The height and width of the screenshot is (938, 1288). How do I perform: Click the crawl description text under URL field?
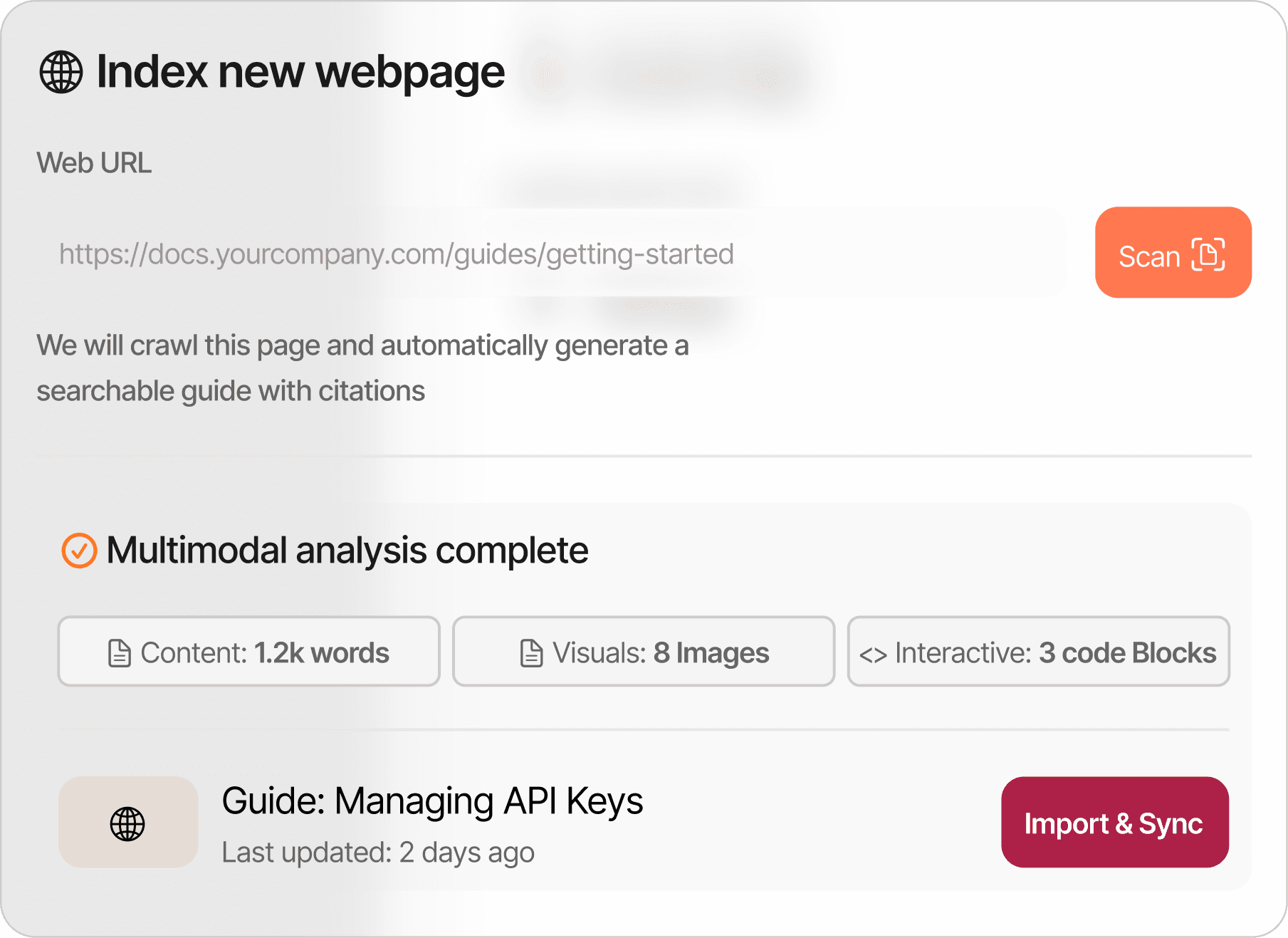(362, 368)
